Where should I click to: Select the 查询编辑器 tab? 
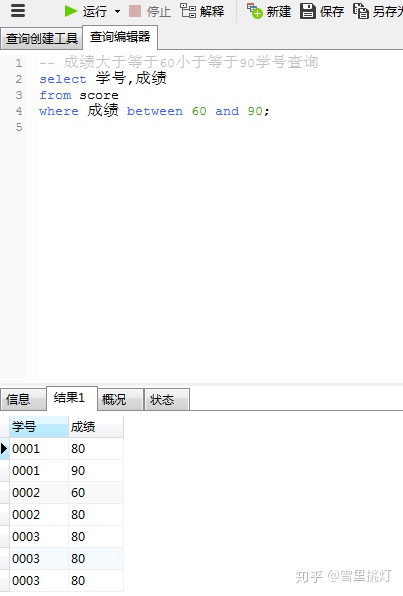120,37
